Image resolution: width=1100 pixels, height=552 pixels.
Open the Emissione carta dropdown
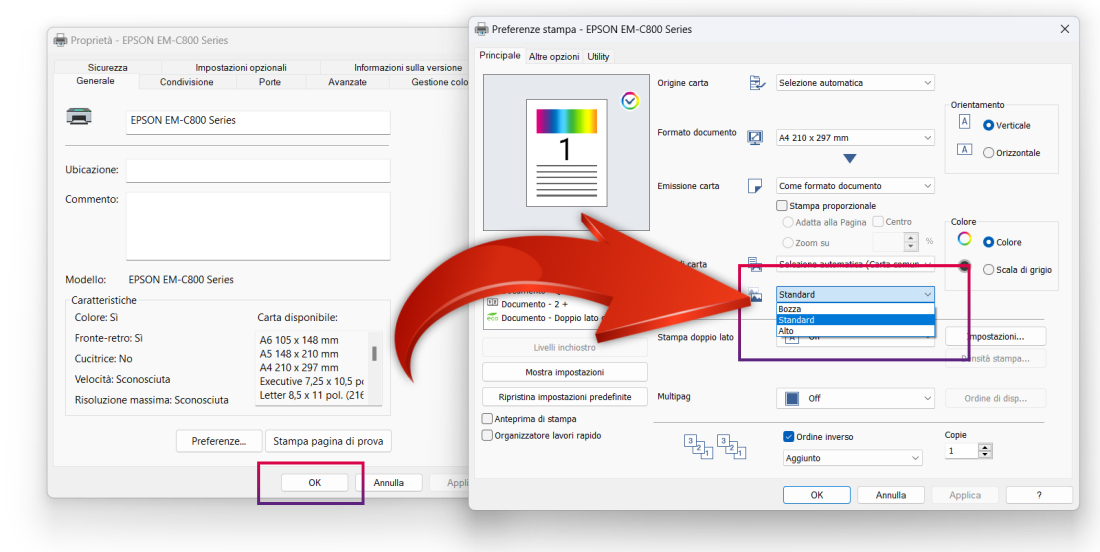[855, 186]
